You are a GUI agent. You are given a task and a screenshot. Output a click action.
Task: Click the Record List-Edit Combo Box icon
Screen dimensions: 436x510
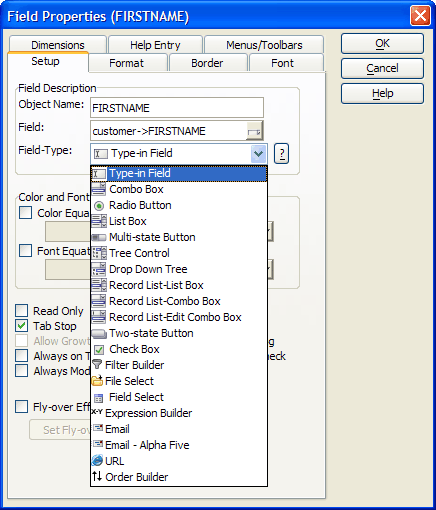point(99,317)
